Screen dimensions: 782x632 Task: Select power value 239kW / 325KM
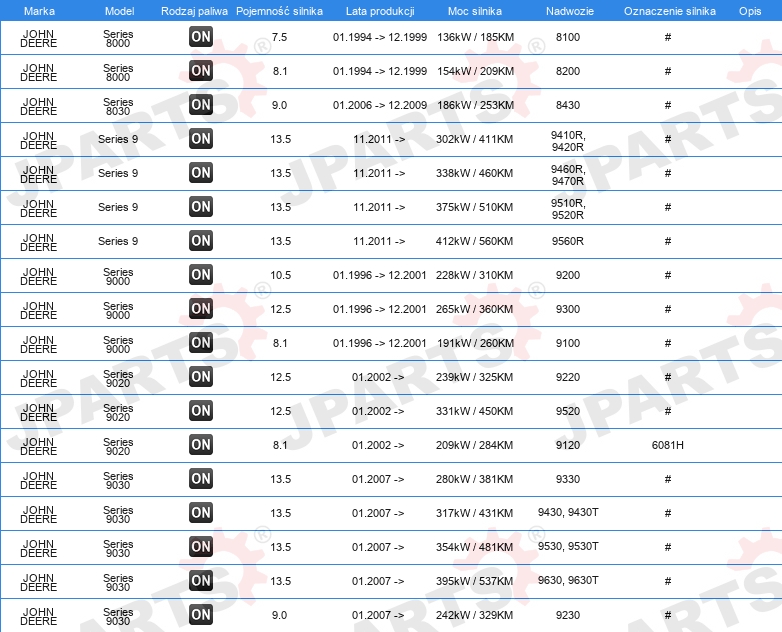click(x=474, y=377)
